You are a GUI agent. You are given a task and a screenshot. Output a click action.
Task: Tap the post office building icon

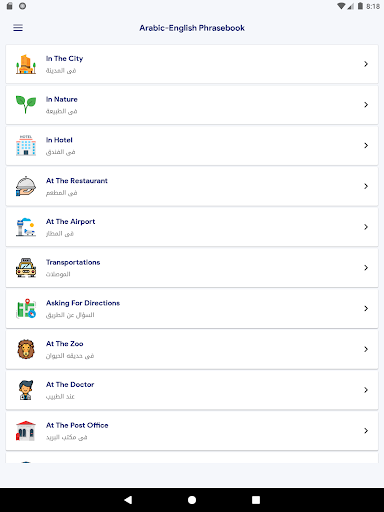(x=26, y=431)
